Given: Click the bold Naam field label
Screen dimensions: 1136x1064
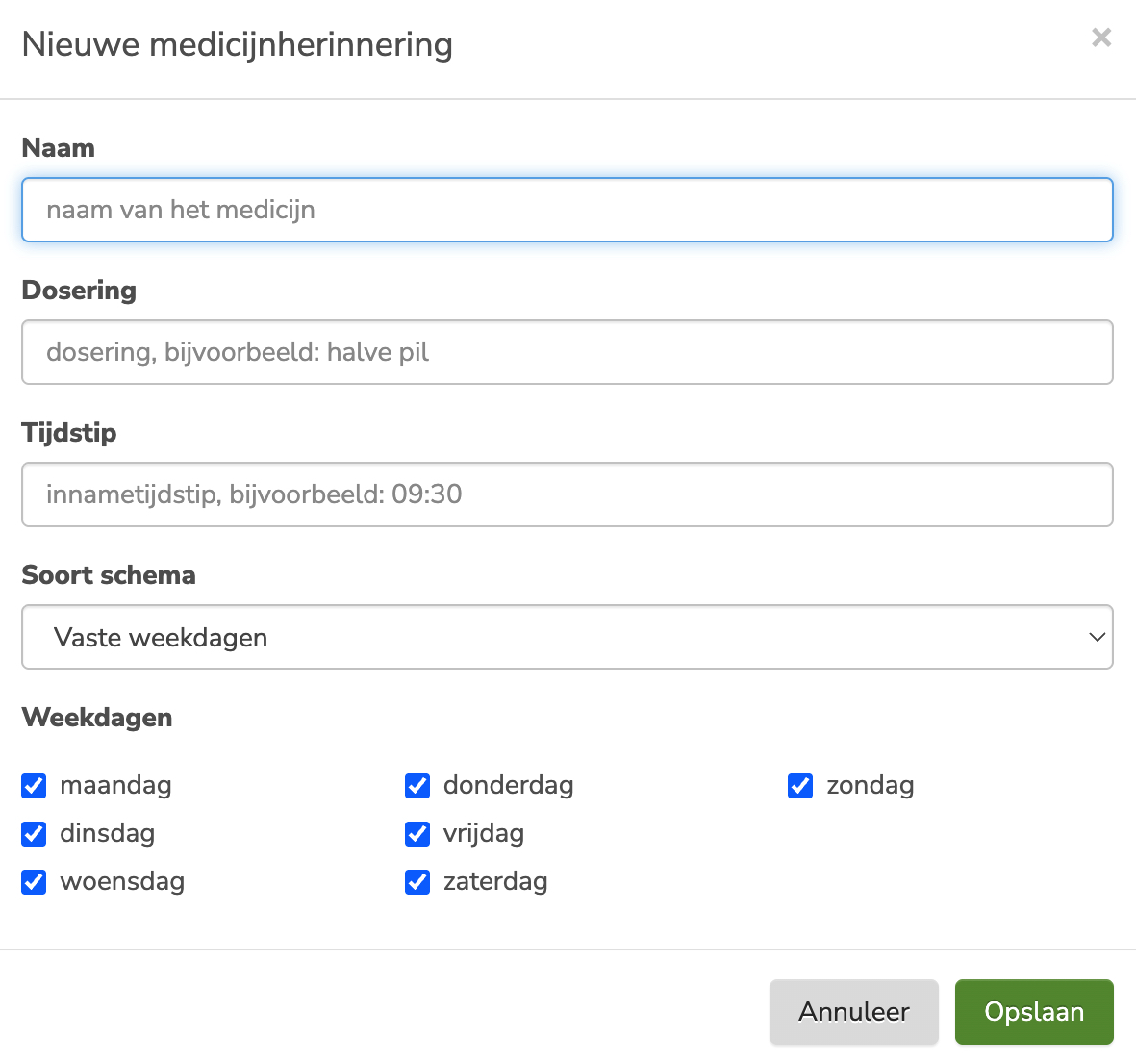Looking at the screenshot, I should (x=59, y=148).
